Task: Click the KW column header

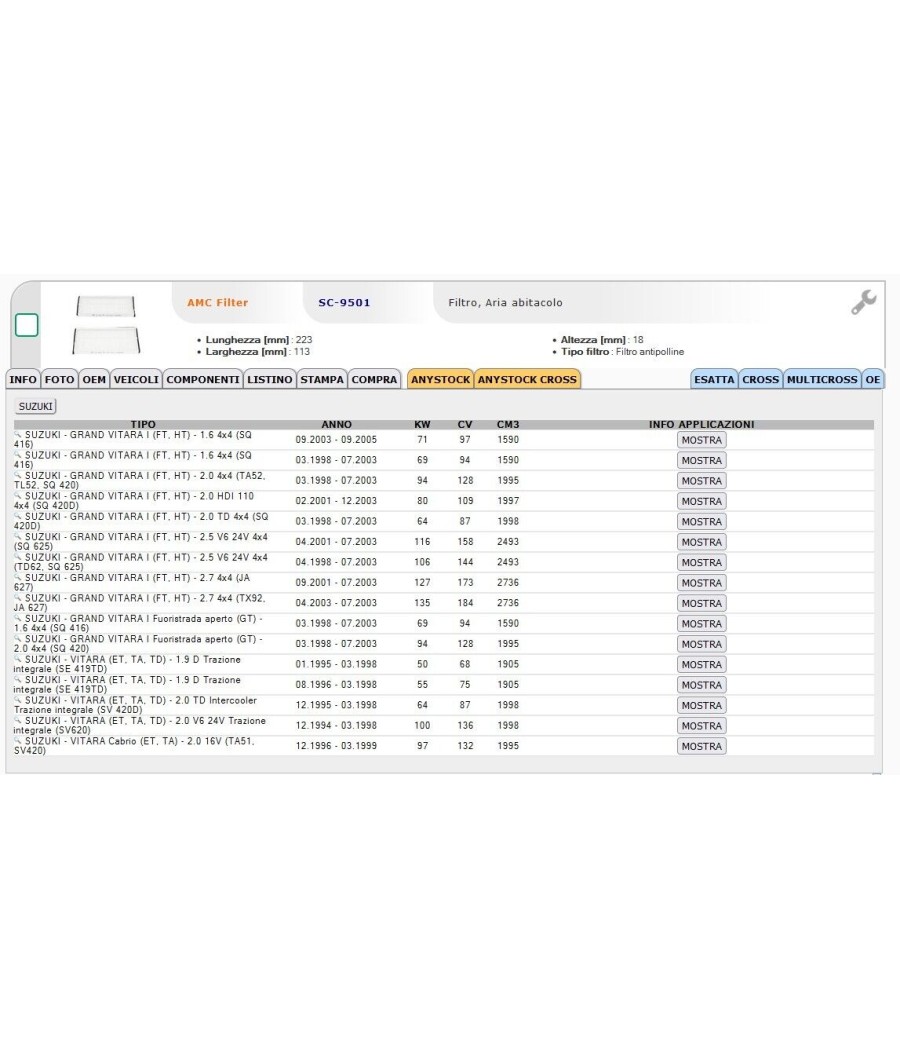Action: pos(423,425)
